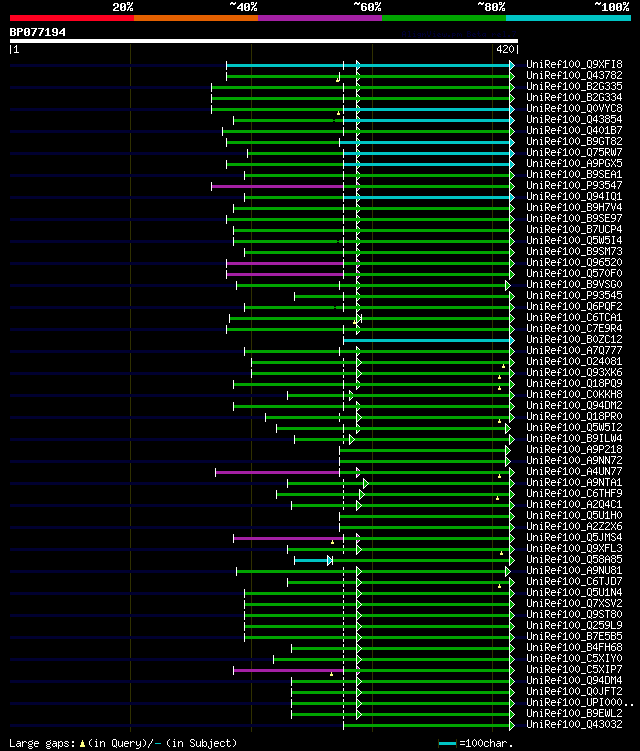The width and height of the screenshot is (640, 751).
Task: Select the UniRef100_Q96520 label
Action: pyautogui.click(x=574, y=262)
